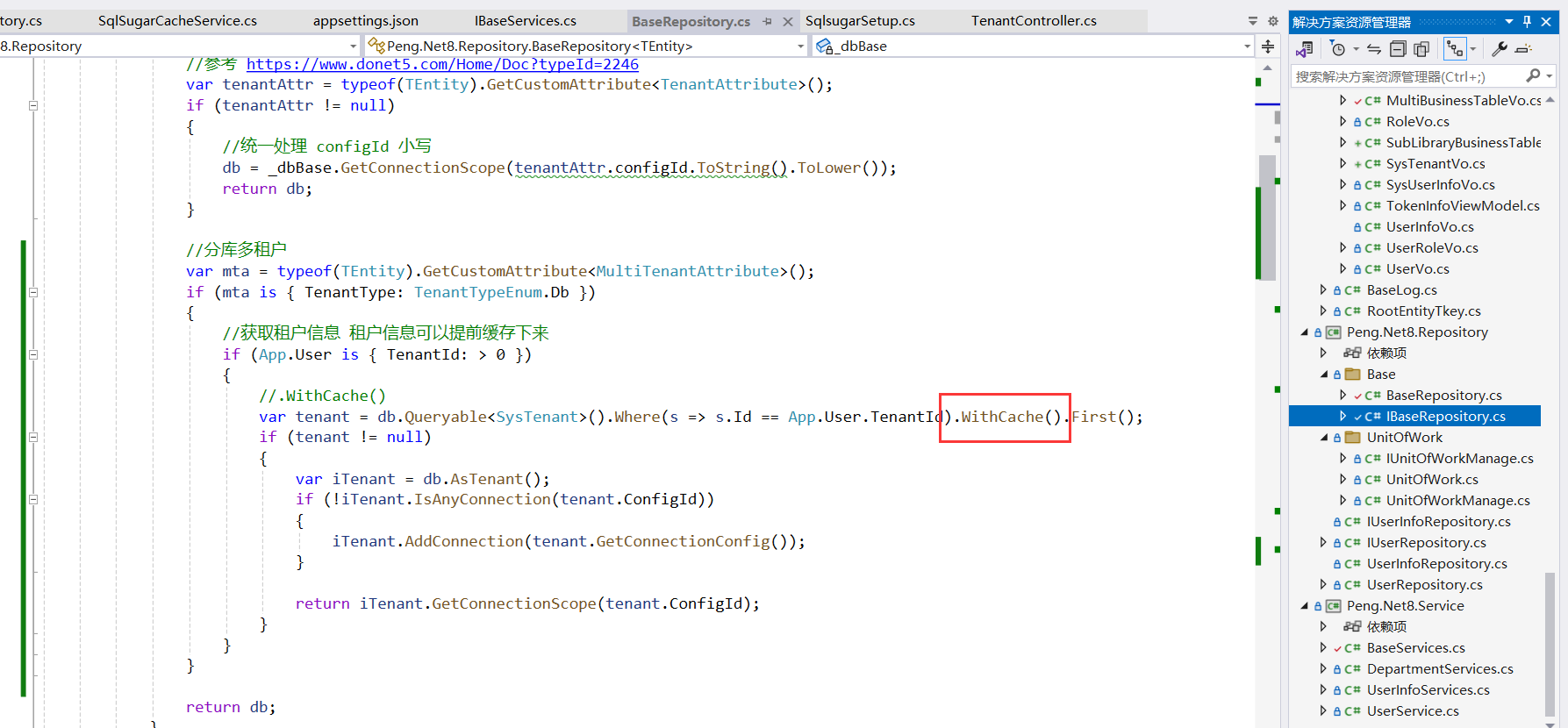This screenshot has width=1568, height=728.
Task: Collapse the 'if (mta is' code block
Action: [x=33, y=292]
